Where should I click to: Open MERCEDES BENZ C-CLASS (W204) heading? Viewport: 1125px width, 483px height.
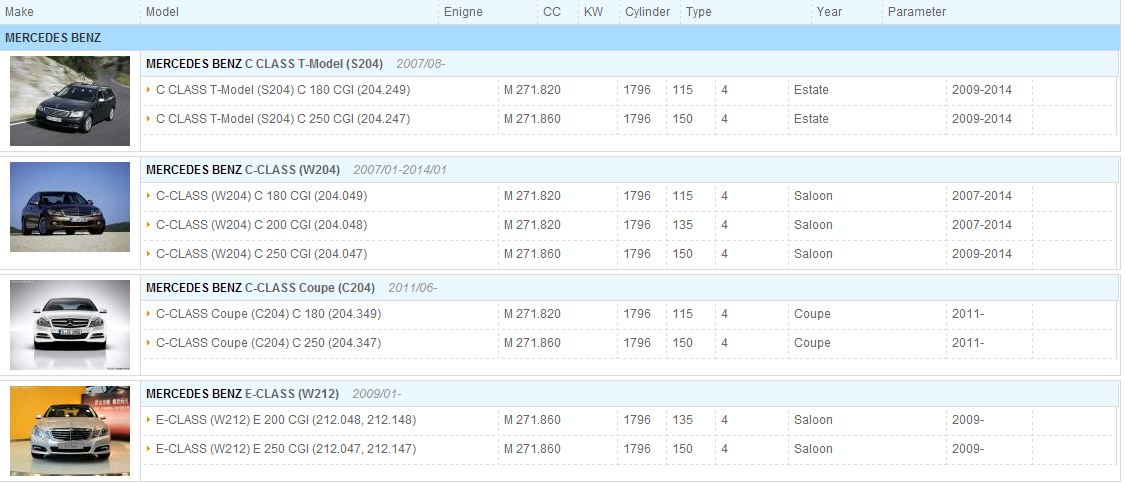(243, 170)
